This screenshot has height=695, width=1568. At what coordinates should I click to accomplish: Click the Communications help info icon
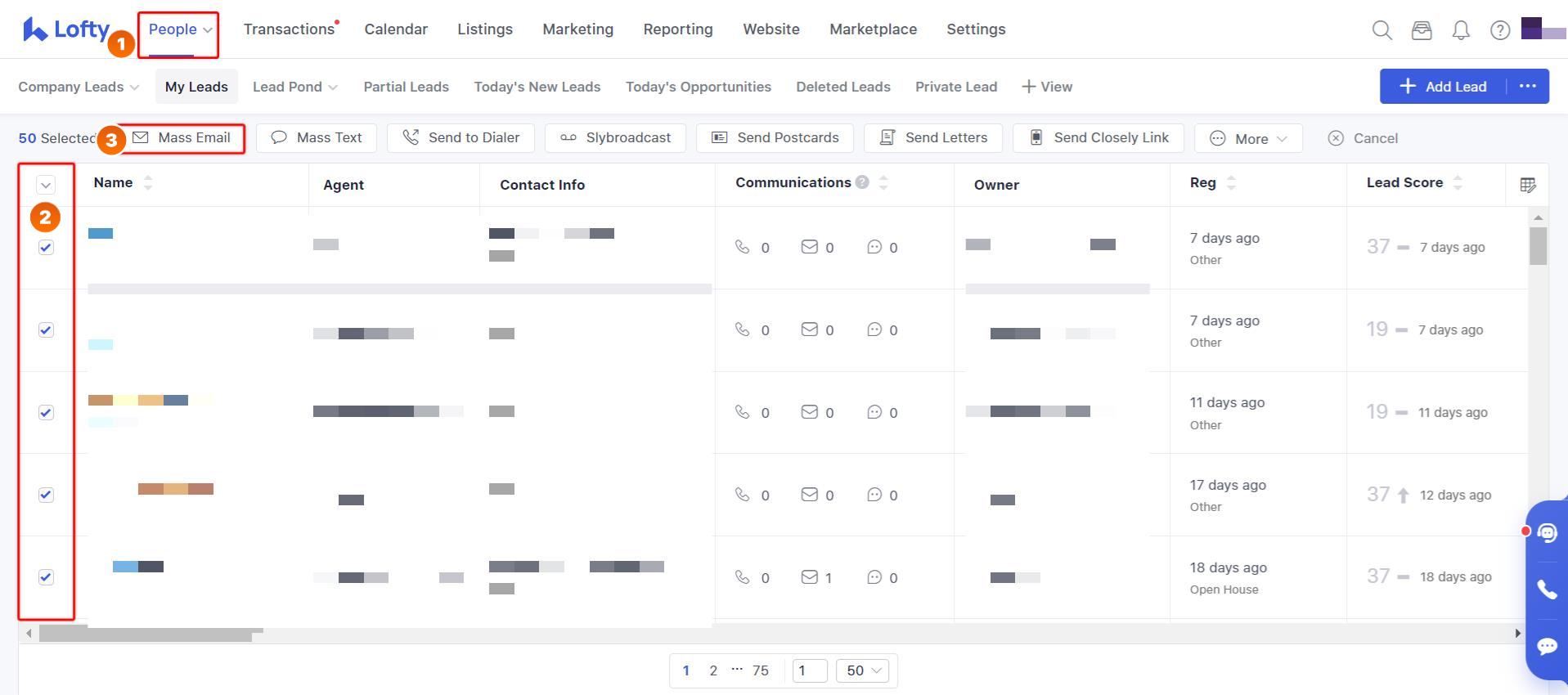pyautogui.click(x=862, y=182)
